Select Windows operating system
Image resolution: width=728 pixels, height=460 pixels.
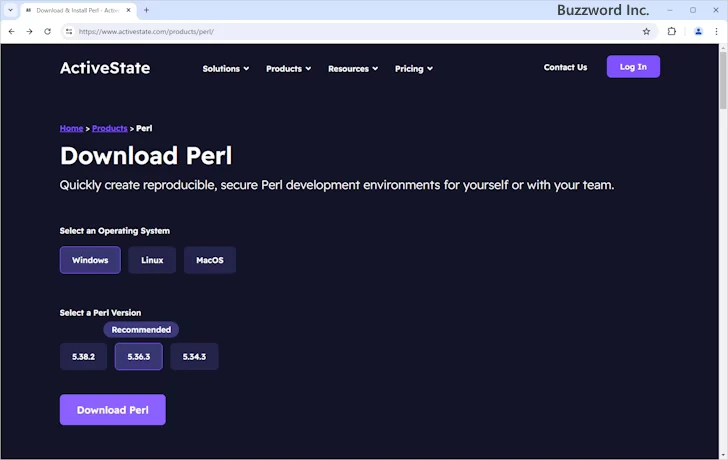click(x=90, y=260)
